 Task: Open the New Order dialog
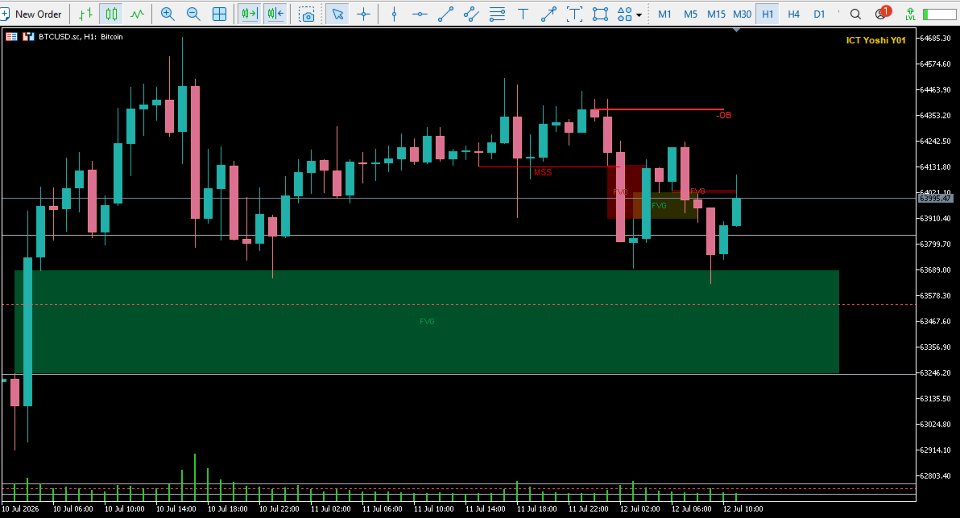click(x=32, y=14)
